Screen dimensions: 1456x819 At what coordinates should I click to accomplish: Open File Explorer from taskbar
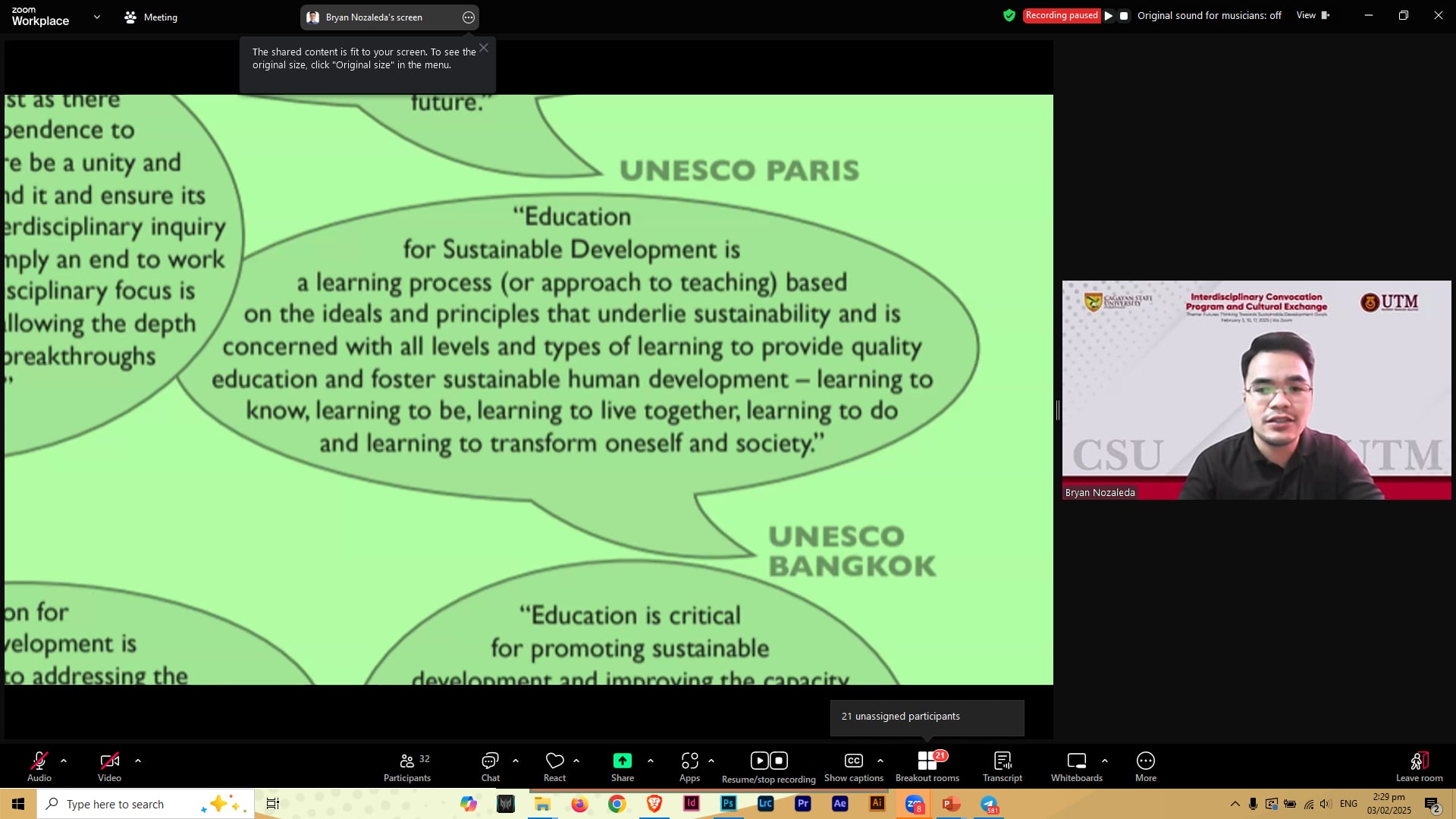coord(543,804)
